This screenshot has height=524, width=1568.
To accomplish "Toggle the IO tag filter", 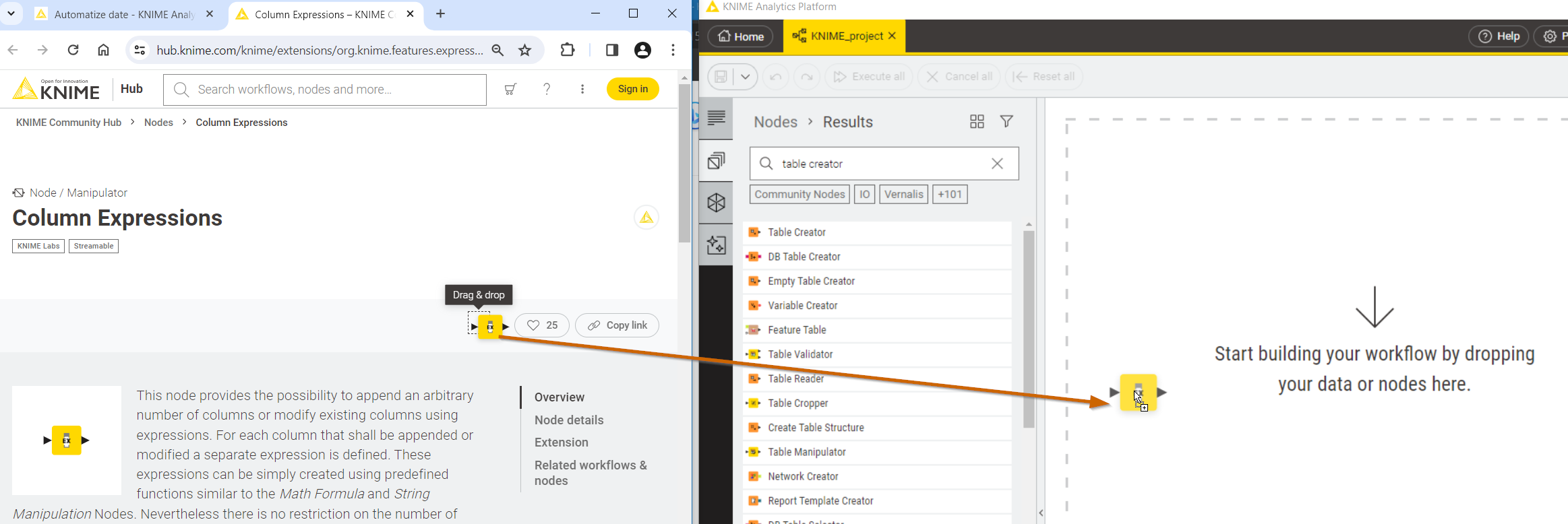I will pyautogui.click(x=864, y=194).
